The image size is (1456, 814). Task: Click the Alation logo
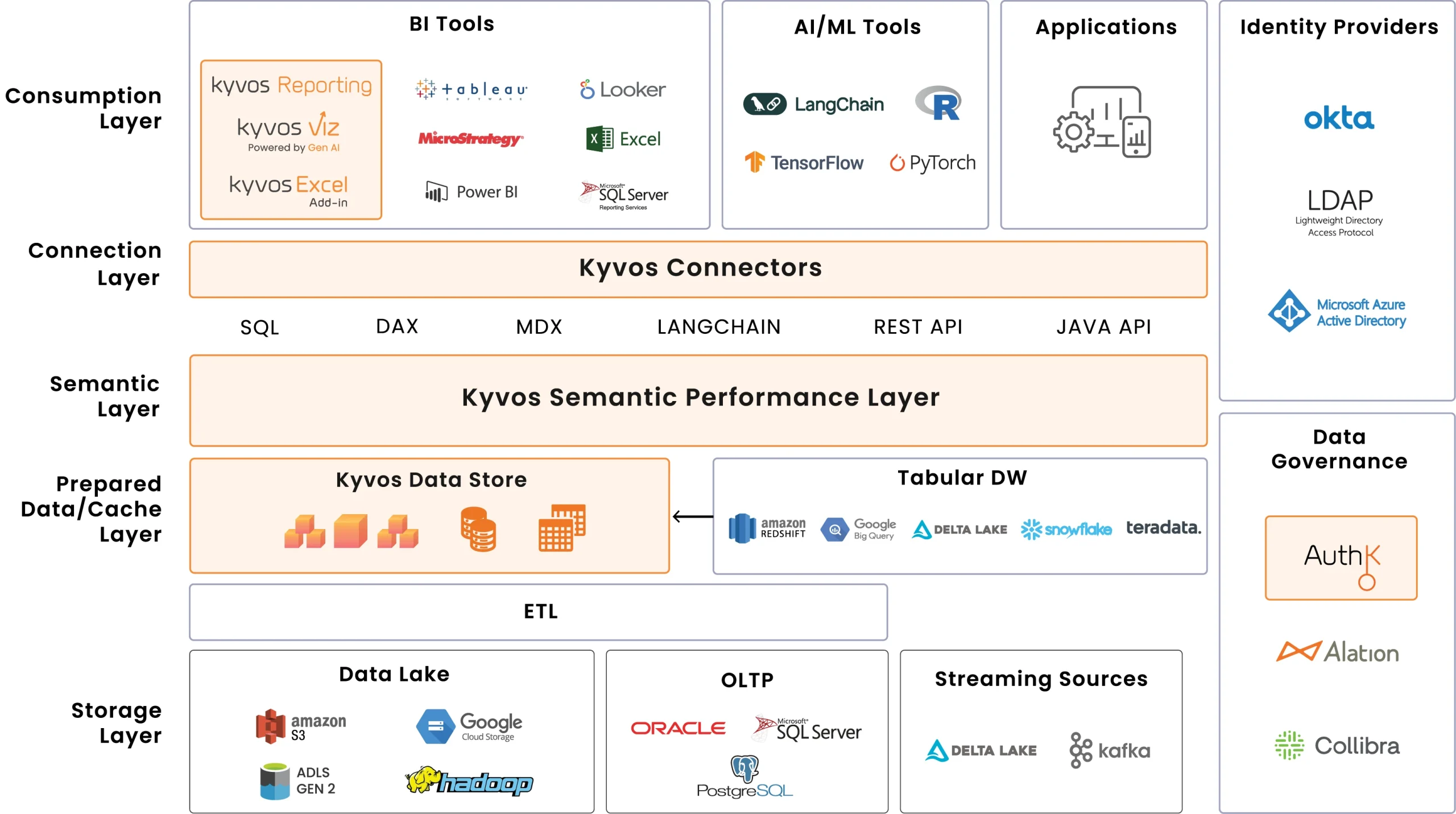(x=1338, y=652)
